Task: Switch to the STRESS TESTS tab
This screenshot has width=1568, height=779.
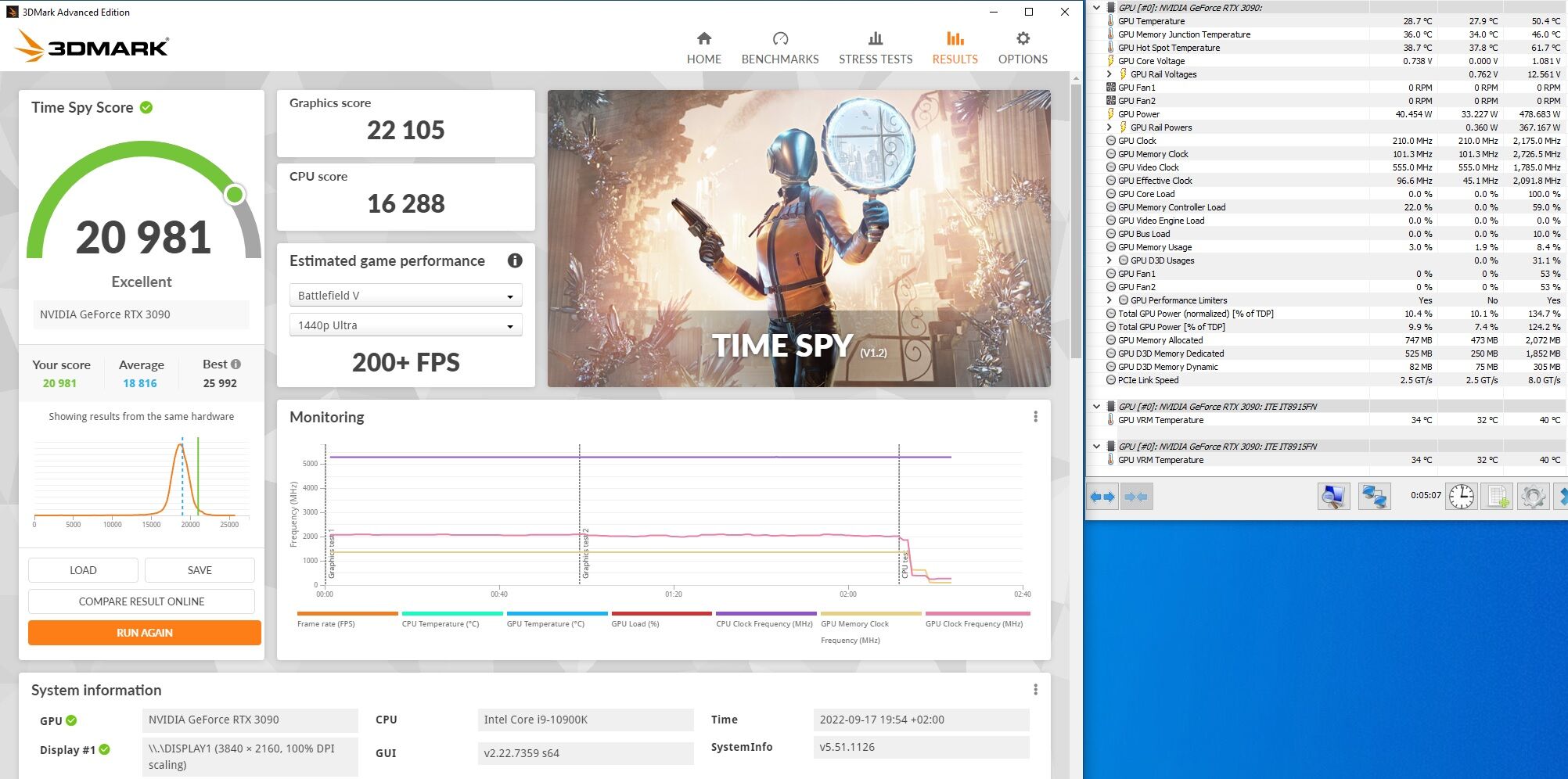Action: coord(876,48)
